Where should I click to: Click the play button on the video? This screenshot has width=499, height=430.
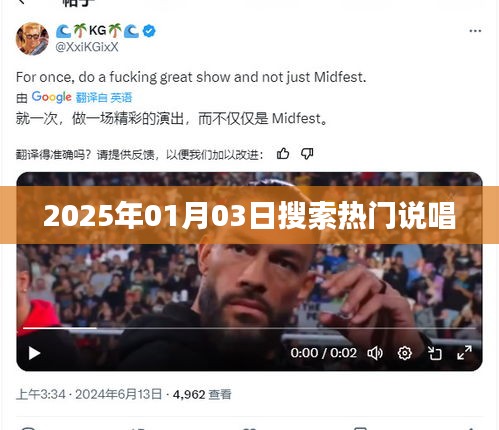[x=34, y=353]
